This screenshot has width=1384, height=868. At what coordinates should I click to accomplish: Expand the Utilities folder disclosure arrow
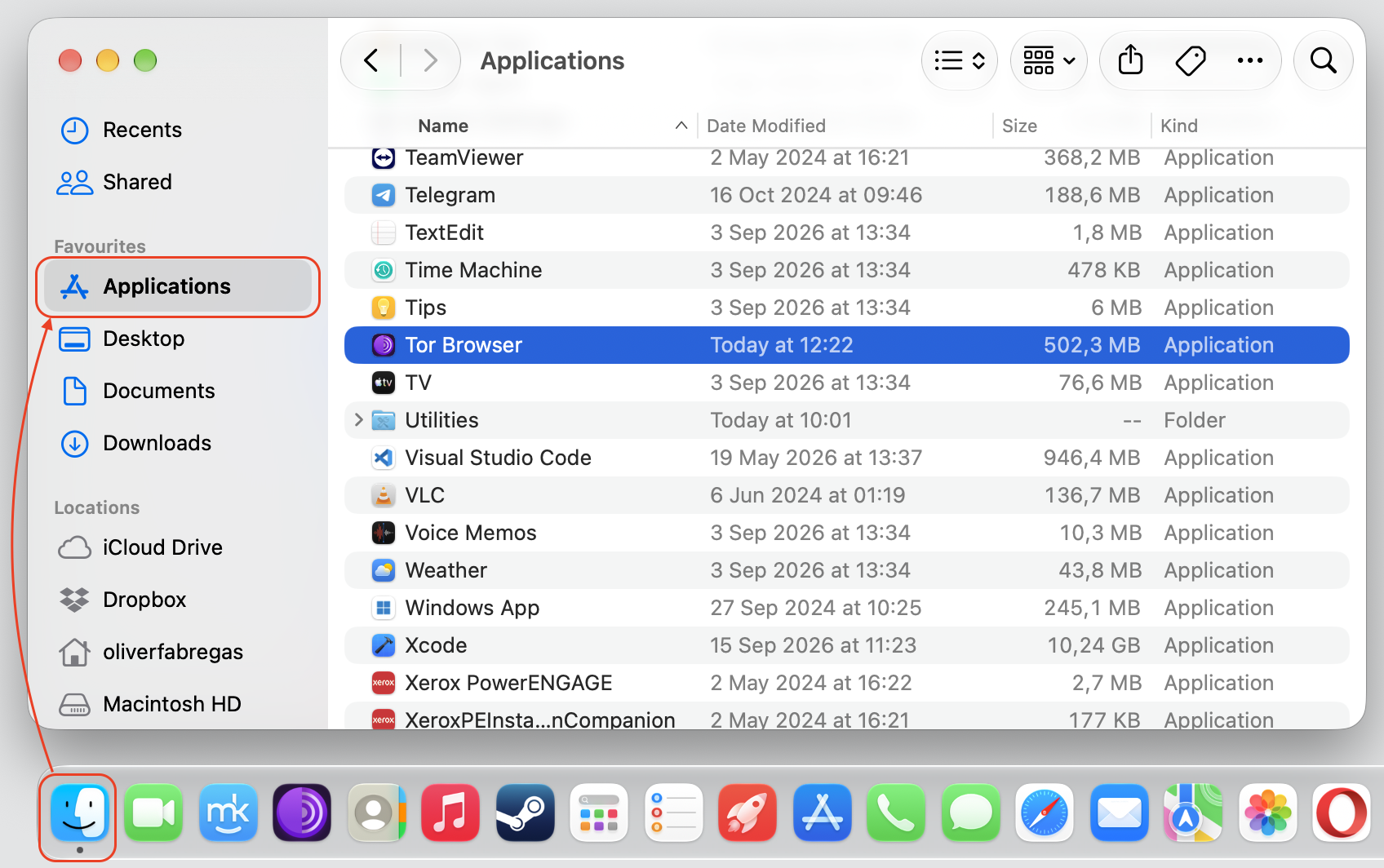(358, 420)
